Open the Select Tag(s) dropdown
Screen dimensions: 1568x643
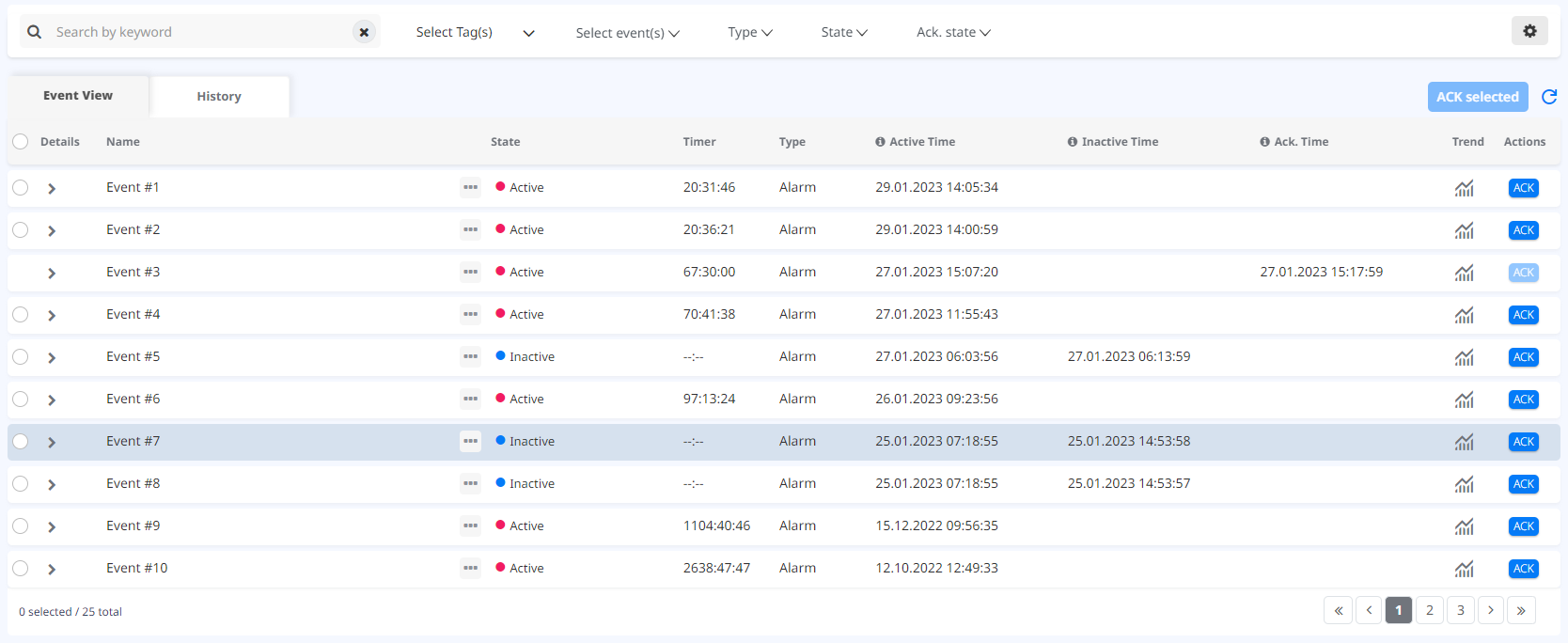475,32
